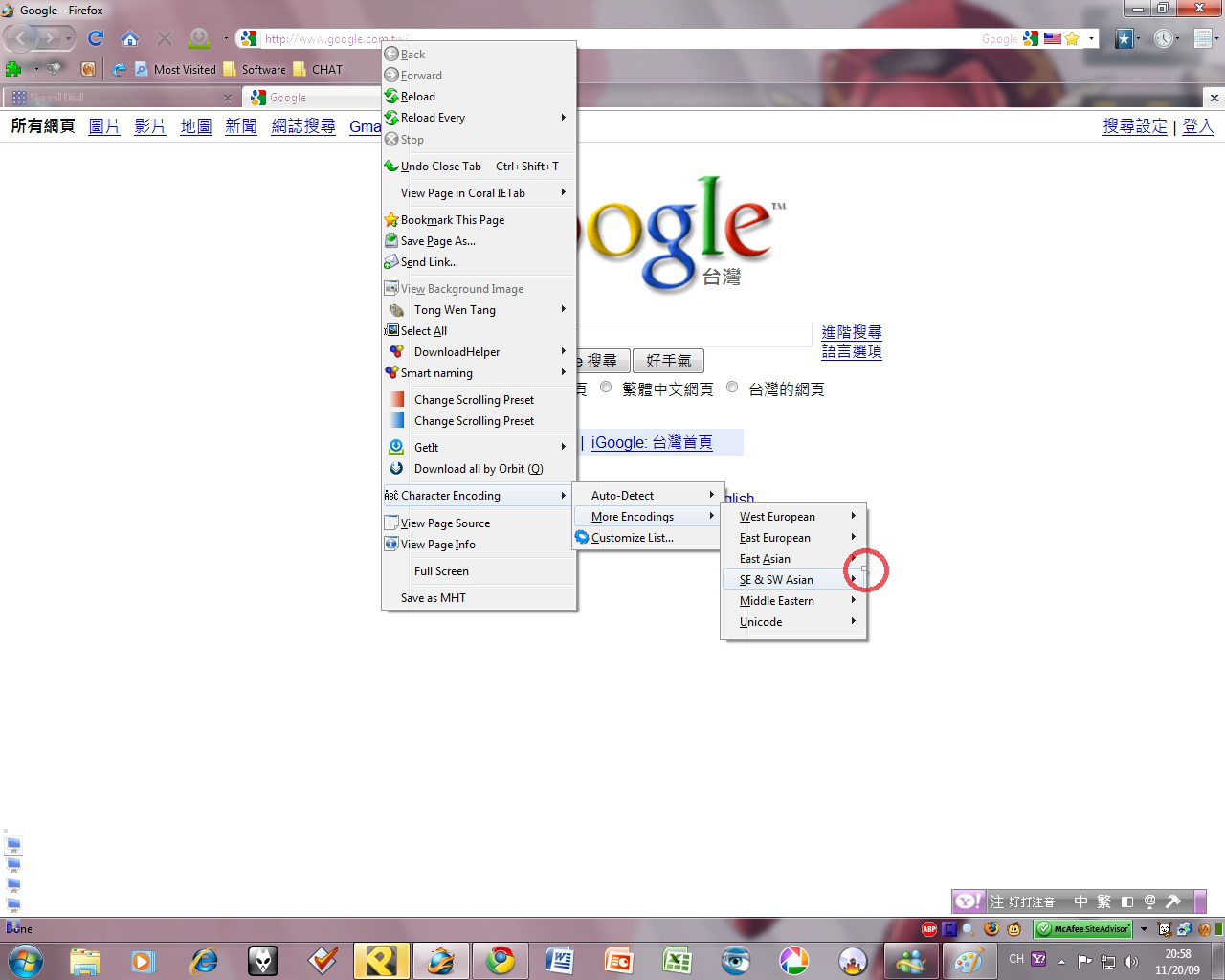Click the taskbar clock showing 20:58
This screenshot has height=980, width=1225.
[1177, 961]
